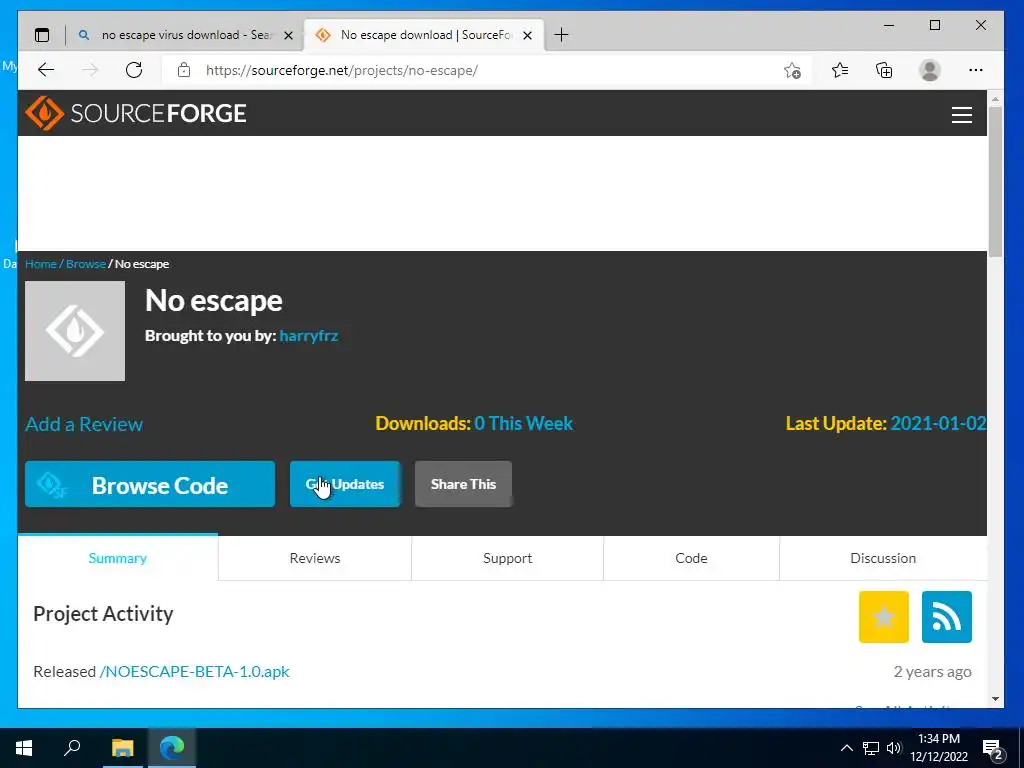Reload the page with refresh icon

[134, 70]
